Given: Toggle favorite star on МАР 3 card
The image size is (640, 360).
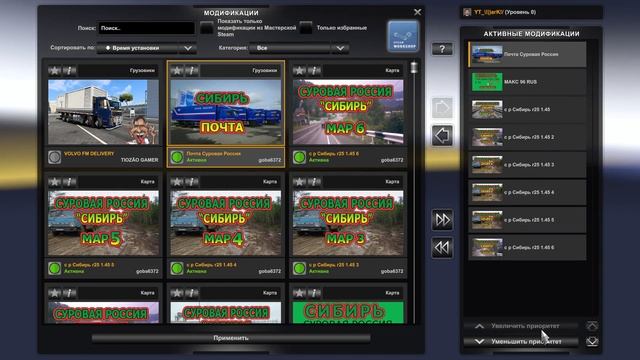Looking at the screenshot, I should 299,182.
